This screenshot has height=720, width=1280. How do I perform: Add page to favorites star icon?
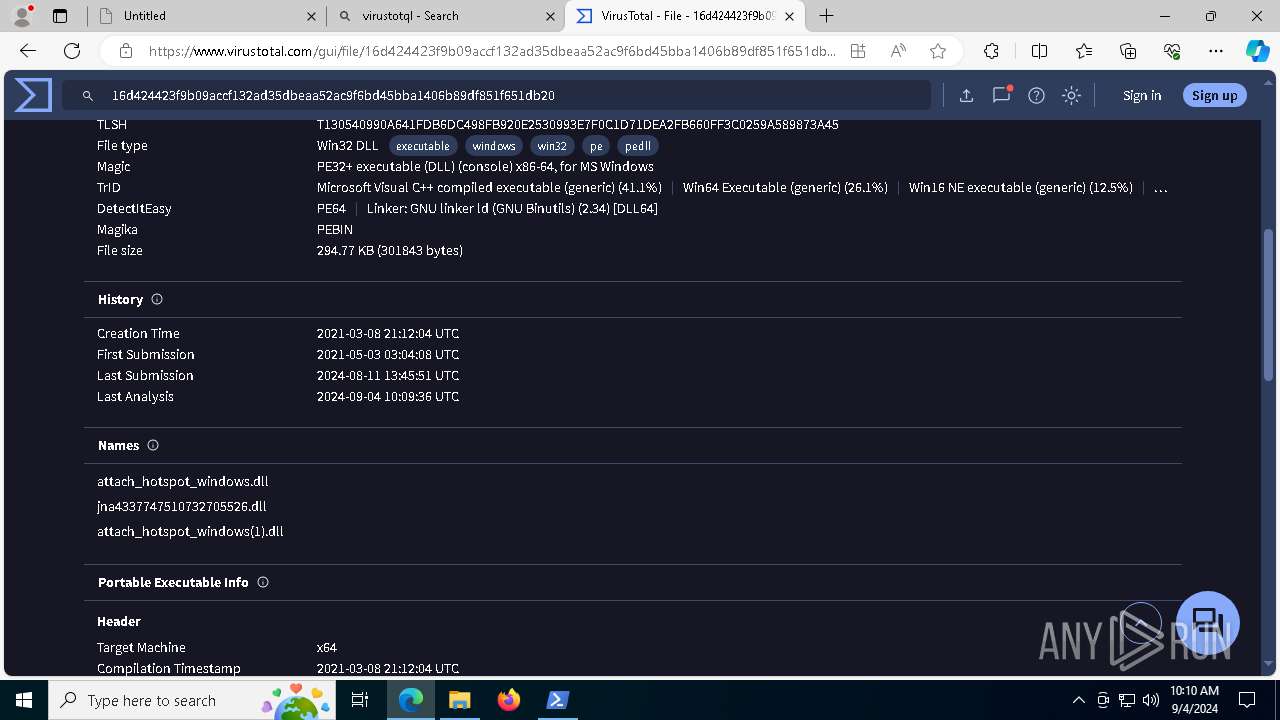[x=938, y=51]
